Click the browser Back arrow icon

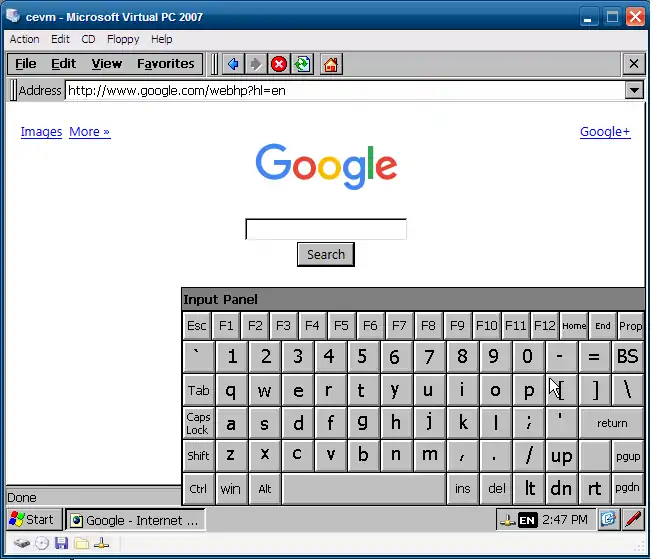[233, 64]
